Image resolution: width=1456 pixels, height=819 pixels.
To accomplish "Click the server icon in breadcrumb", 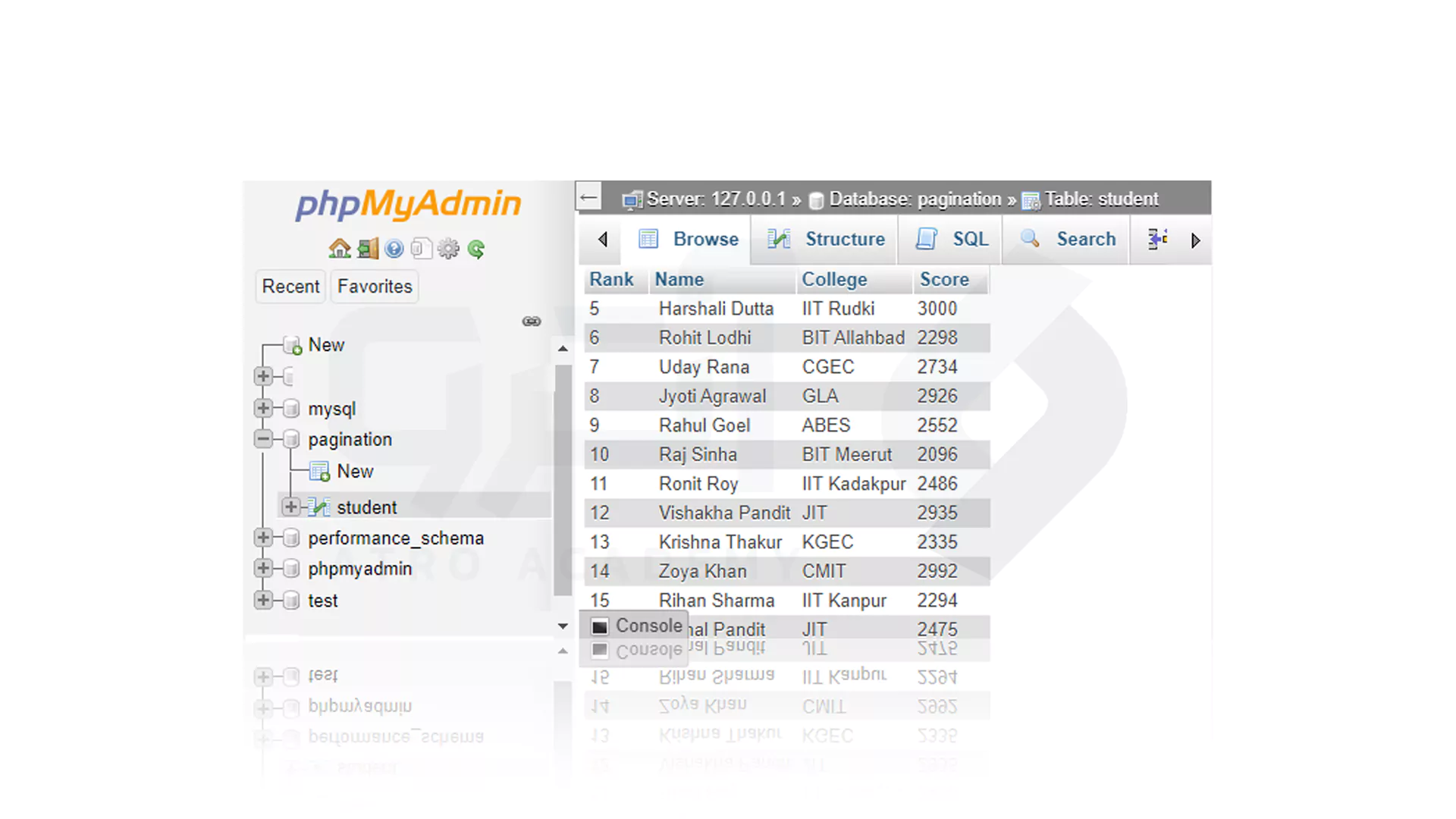I will [632, 200].
